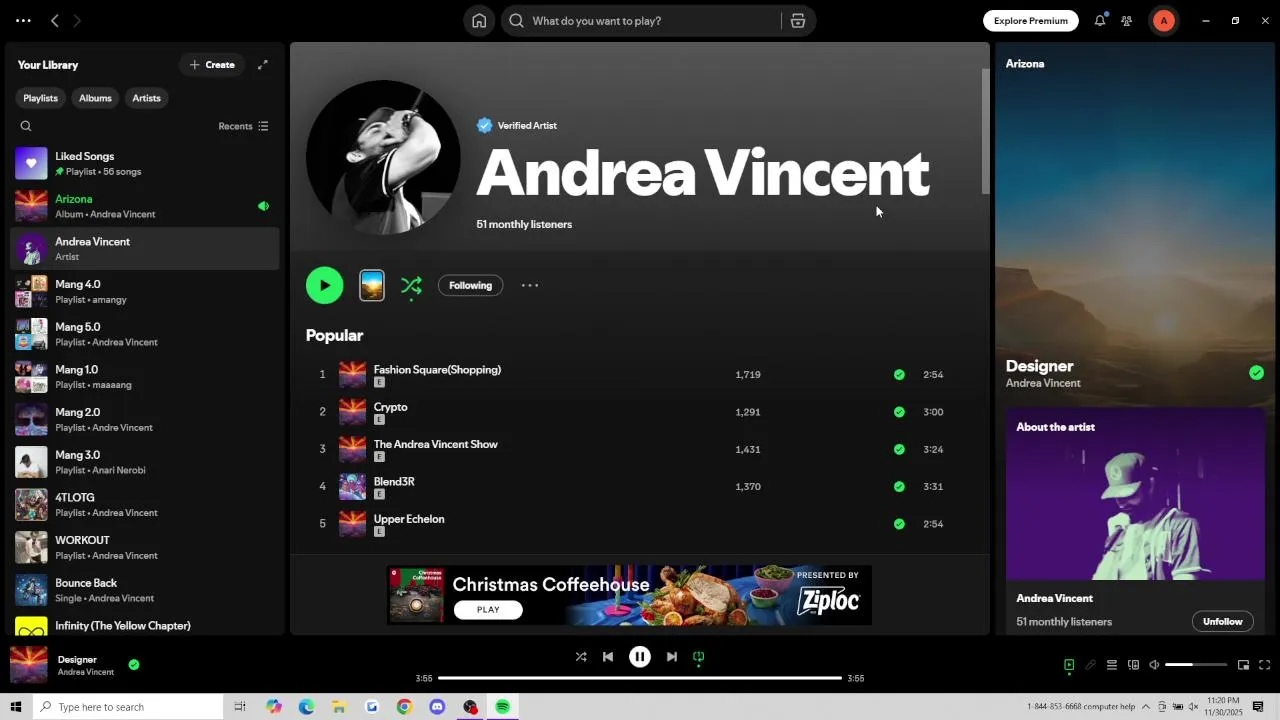The width and height of the screenshot is (1280, 720).
Task: Open Mang 4.0 playlist
Action: click(x=145, y=291)
